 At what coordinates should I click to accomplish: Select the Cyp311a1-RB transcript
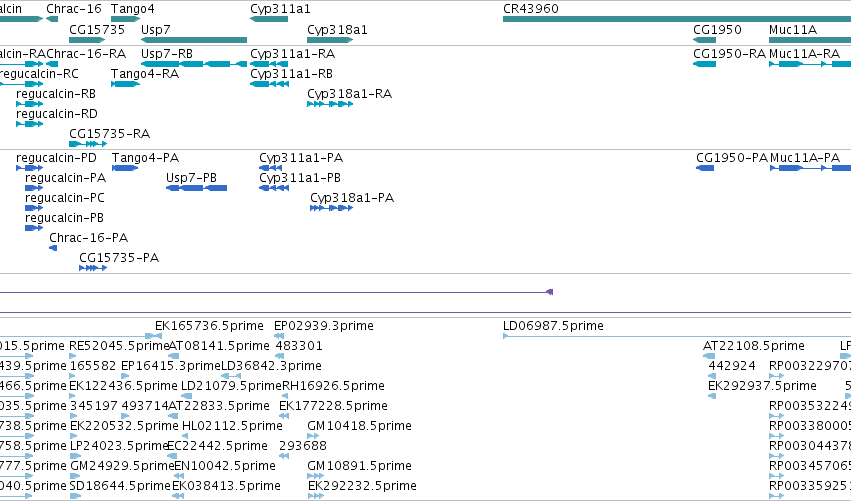(269, 84)
